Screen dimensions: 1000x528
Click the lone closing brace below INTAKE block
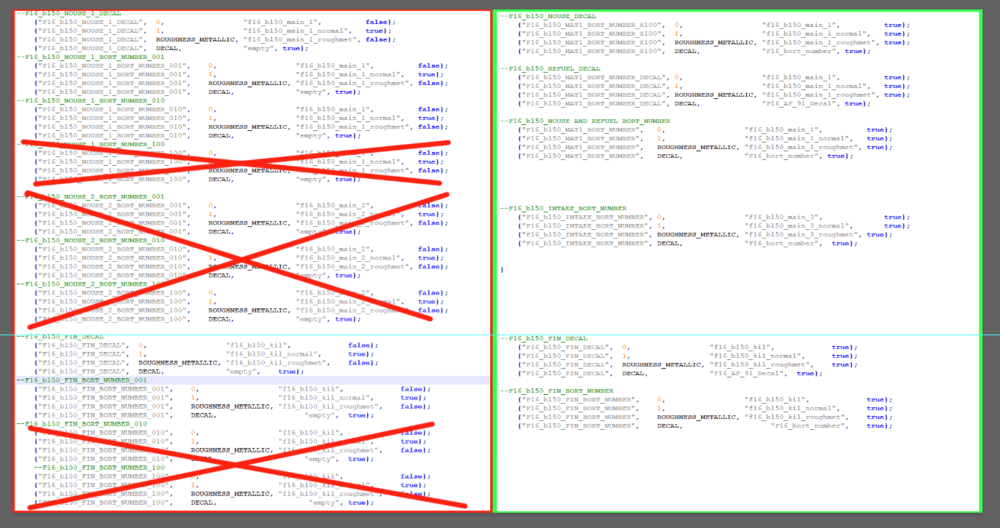click(x=502, y=270)
